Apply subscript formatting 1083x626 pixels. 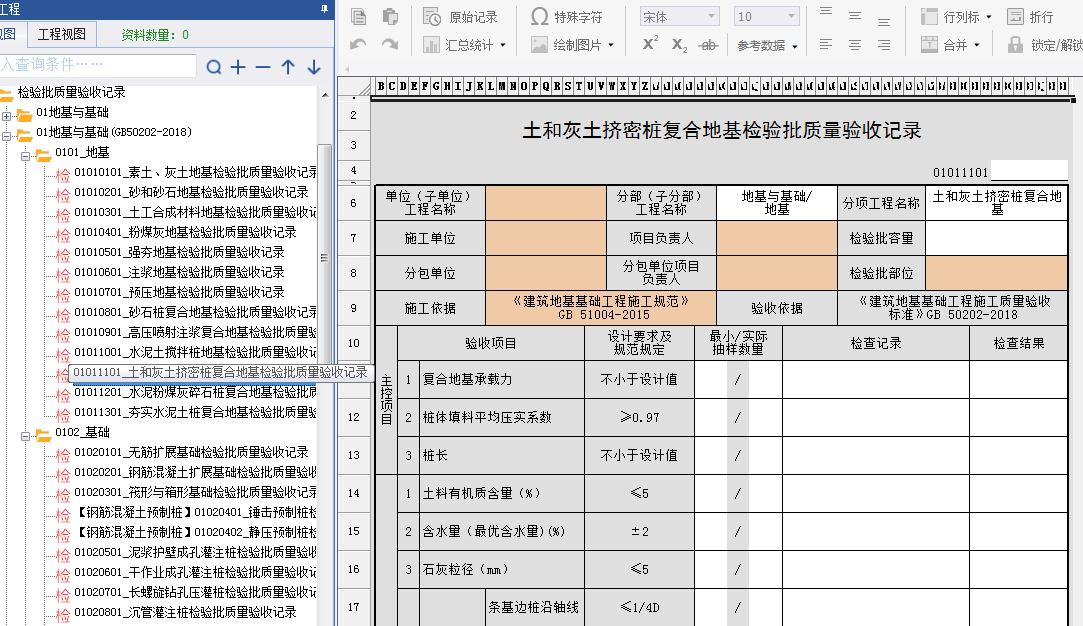tap(679, 45)
